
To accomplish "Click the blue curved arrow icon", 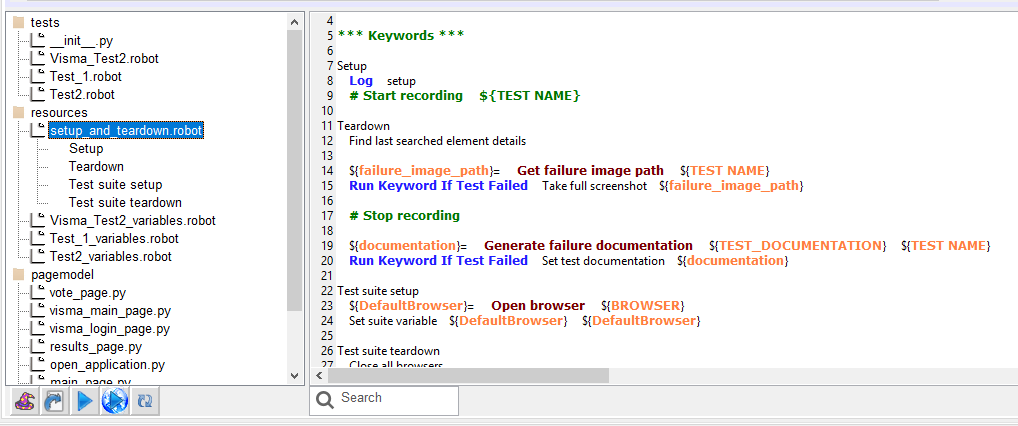I will click(55, 401).
